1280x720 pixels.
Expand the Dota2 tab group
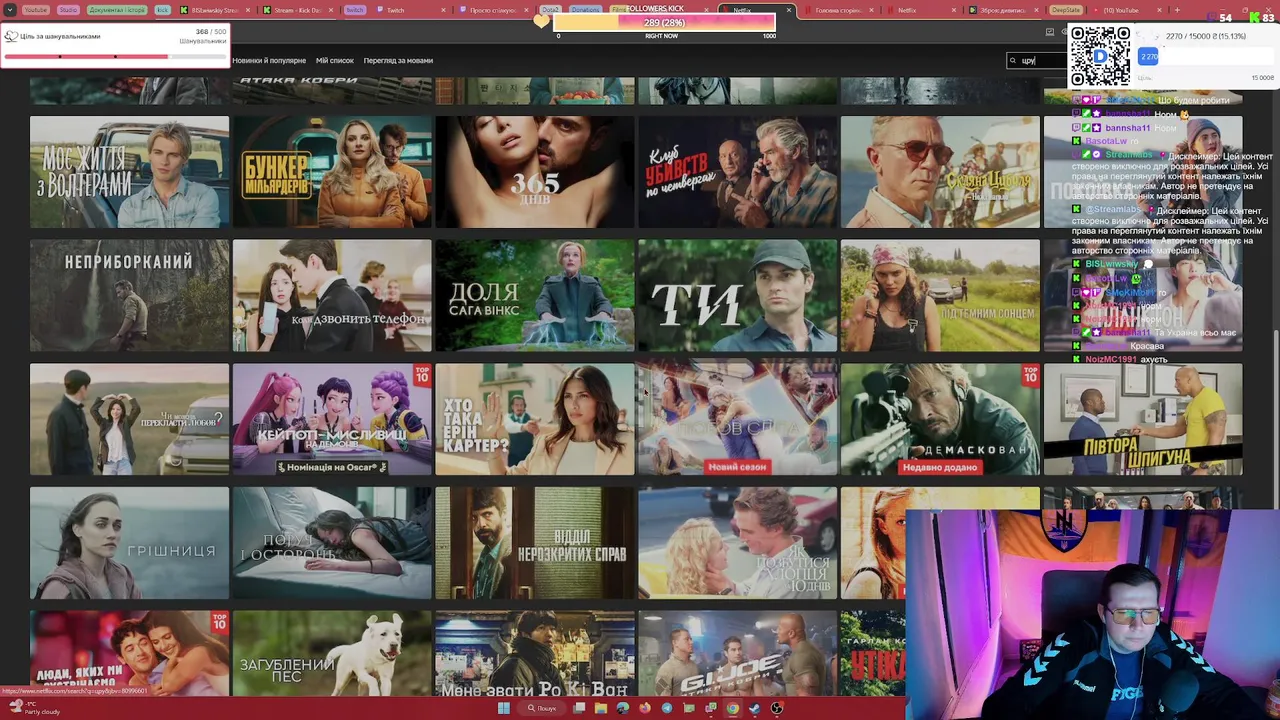pyautogui.click(x=550, y=10)
